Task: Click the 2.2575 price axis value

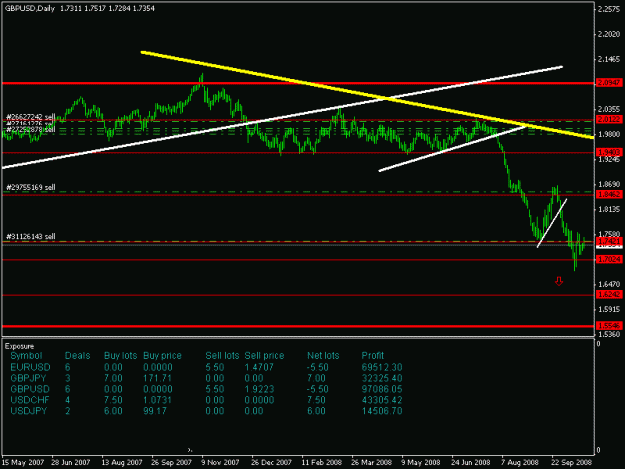Action: pos(609,9)
